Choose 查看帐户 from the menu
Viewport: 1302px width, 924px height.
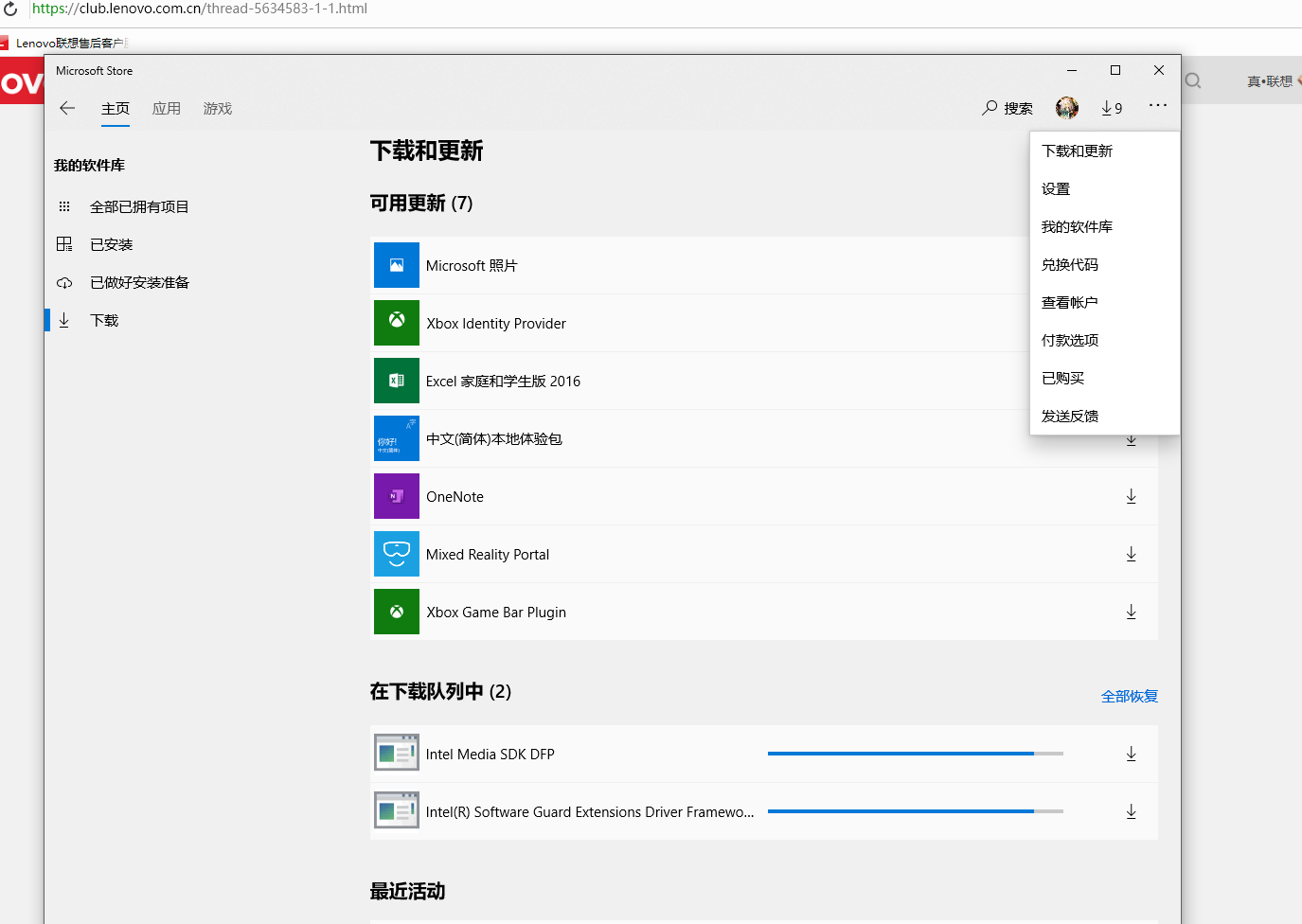click(x=1105, y=302)
